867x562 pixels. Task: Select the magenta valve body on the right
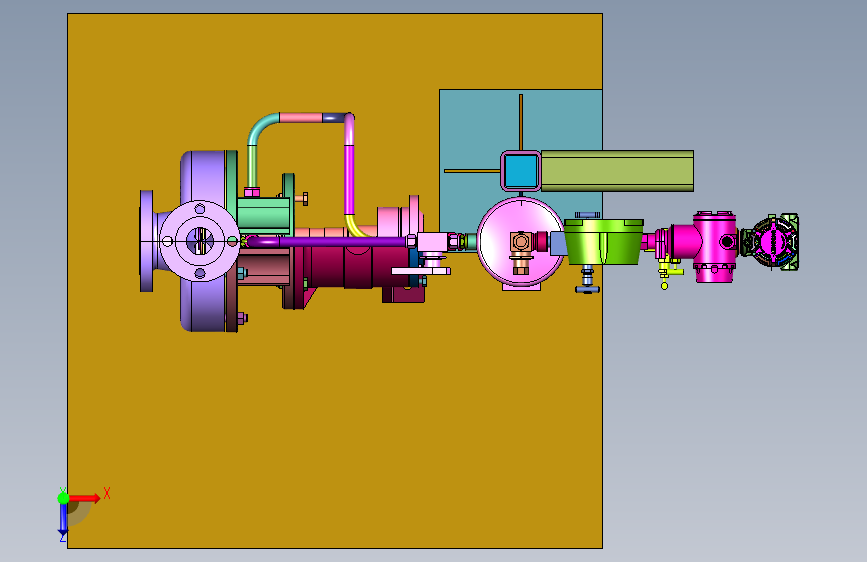coord(714,246)
